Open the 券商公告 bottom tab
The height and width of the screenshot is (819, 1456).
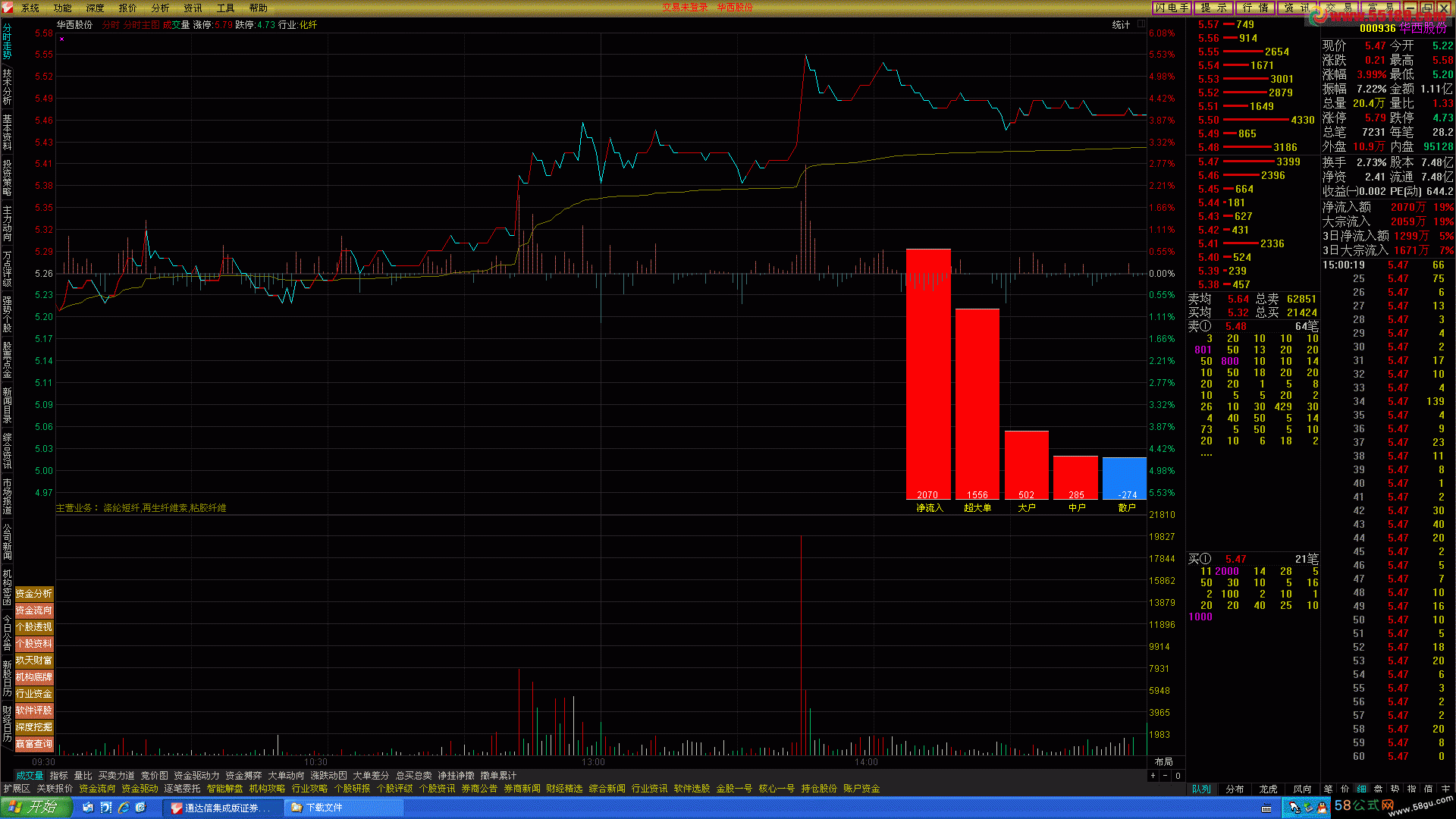[479, 789]
